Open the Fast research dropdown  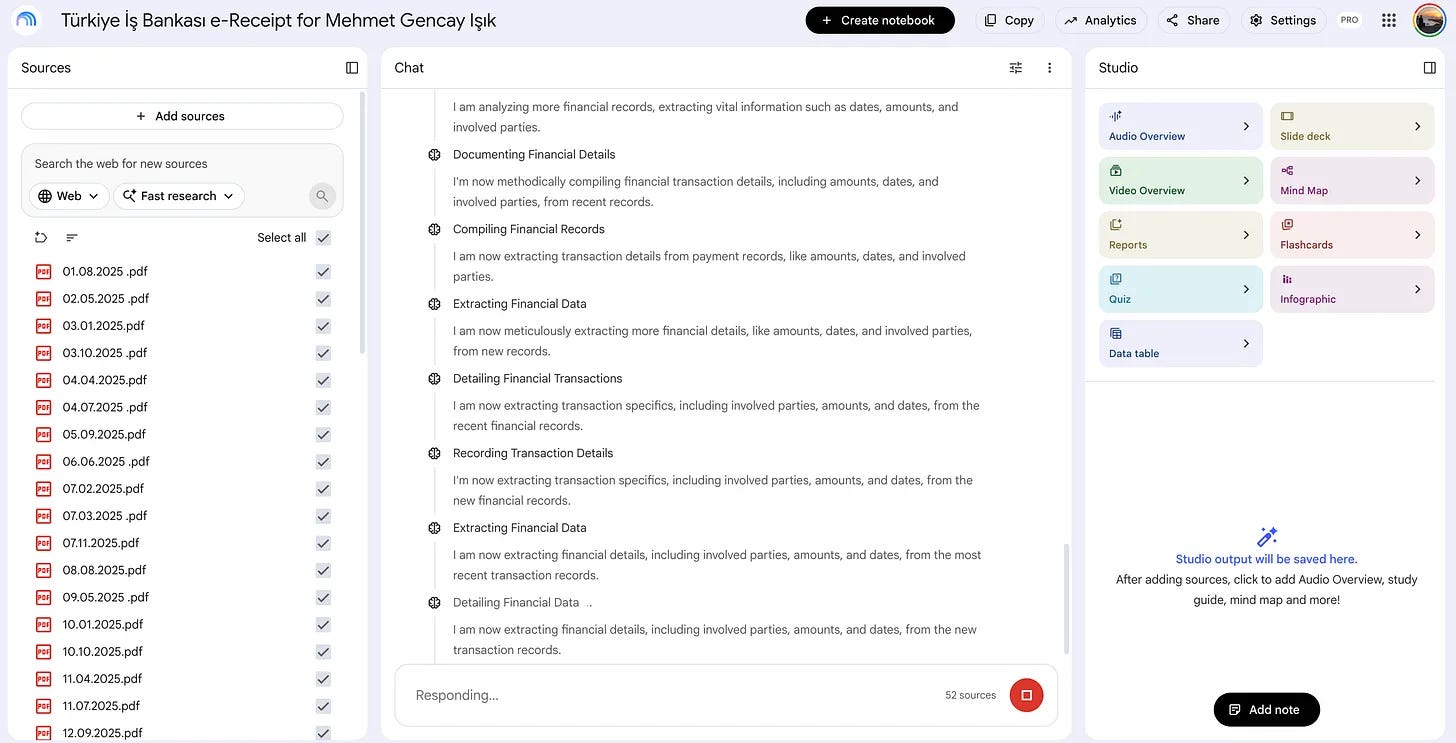tap(179, 196)
